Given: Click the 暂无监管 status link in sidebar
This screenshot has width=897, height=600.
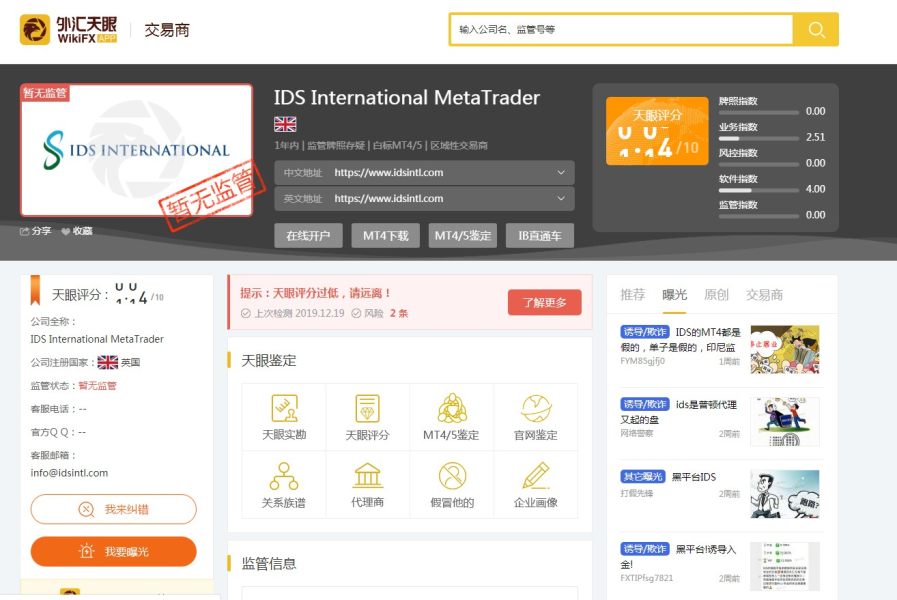Looking at the screenshot, I should click(x=97, y=386).
